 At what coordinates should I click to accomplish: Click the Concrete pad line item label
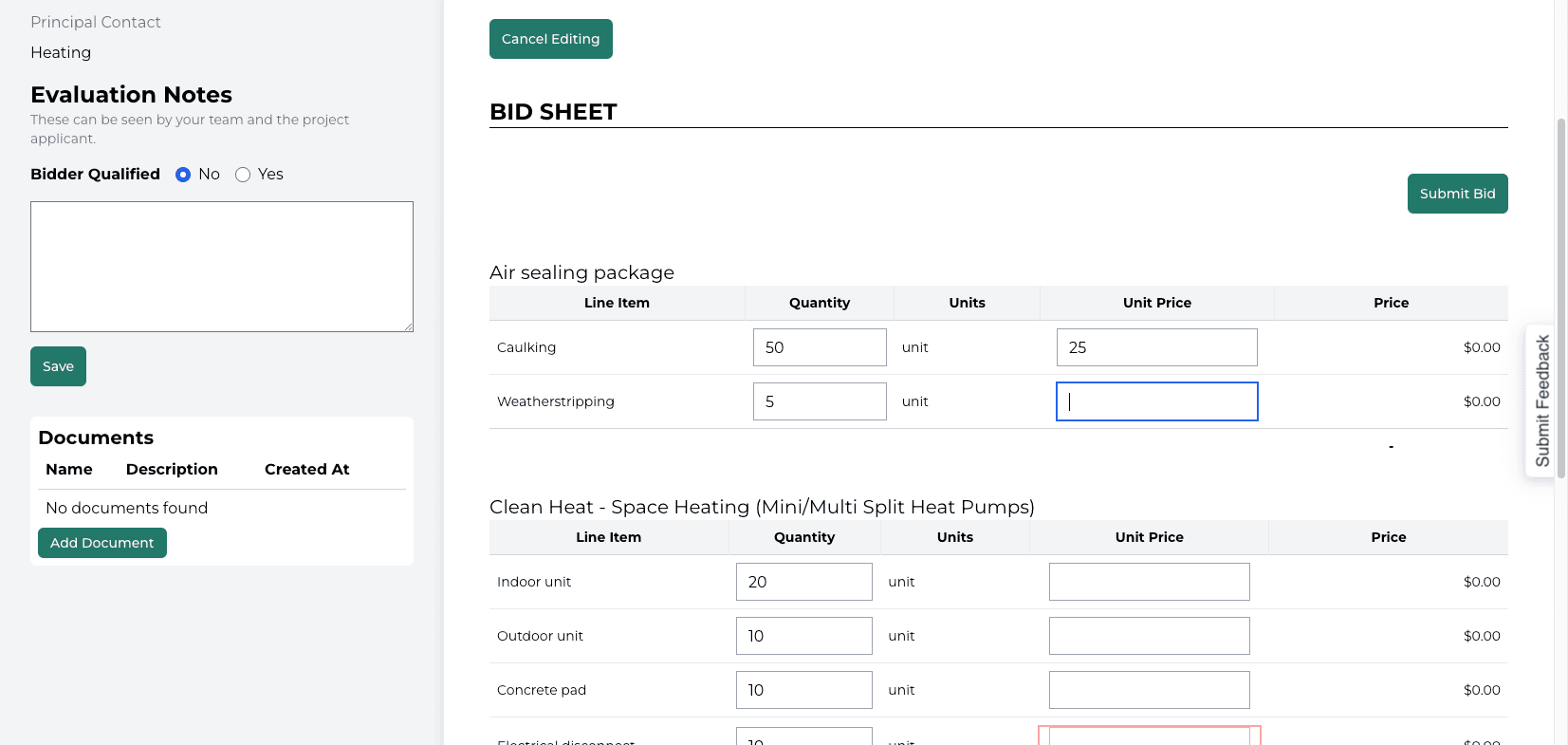(x=542, y=690)
